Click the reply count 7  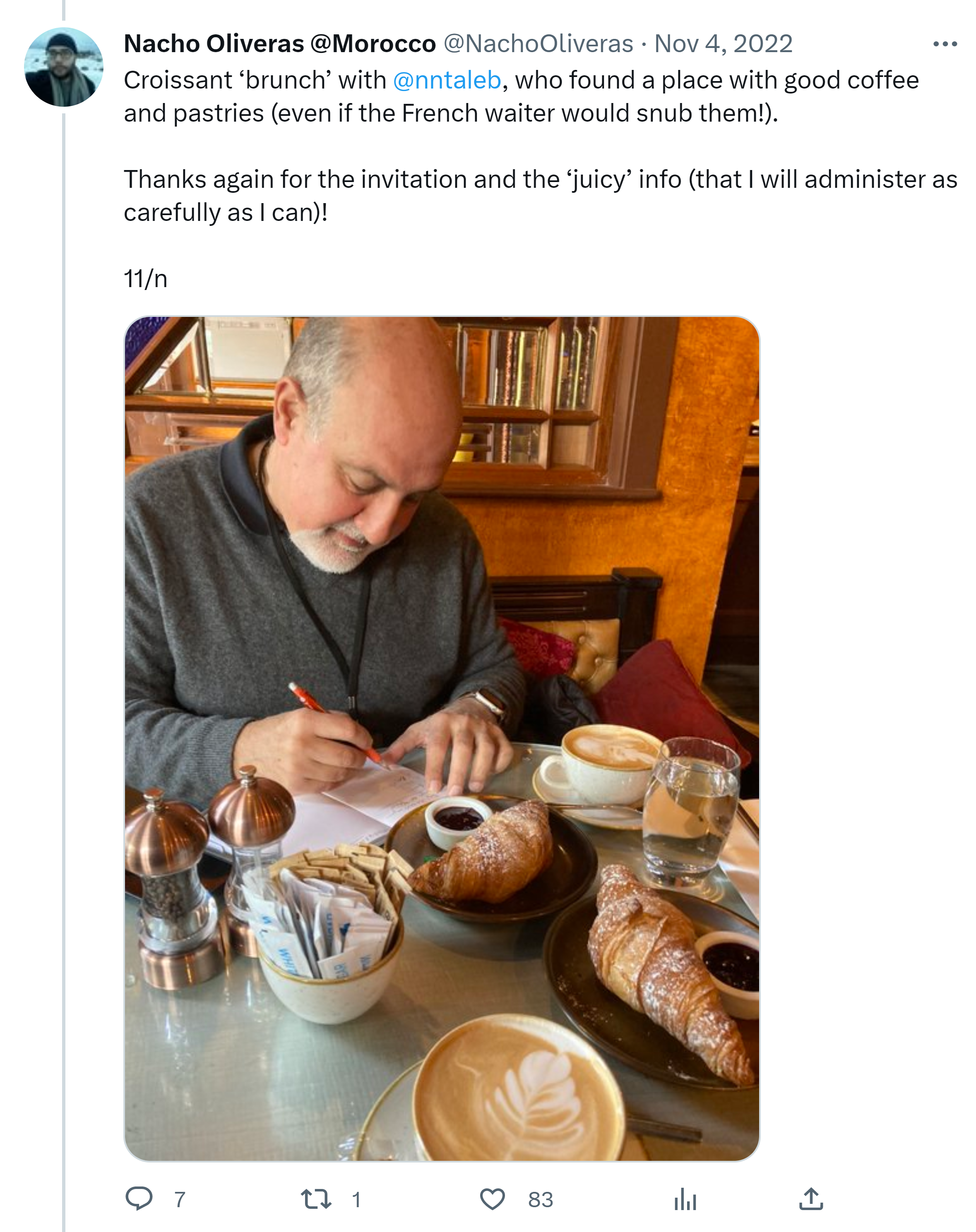(x=179, y=1199)
